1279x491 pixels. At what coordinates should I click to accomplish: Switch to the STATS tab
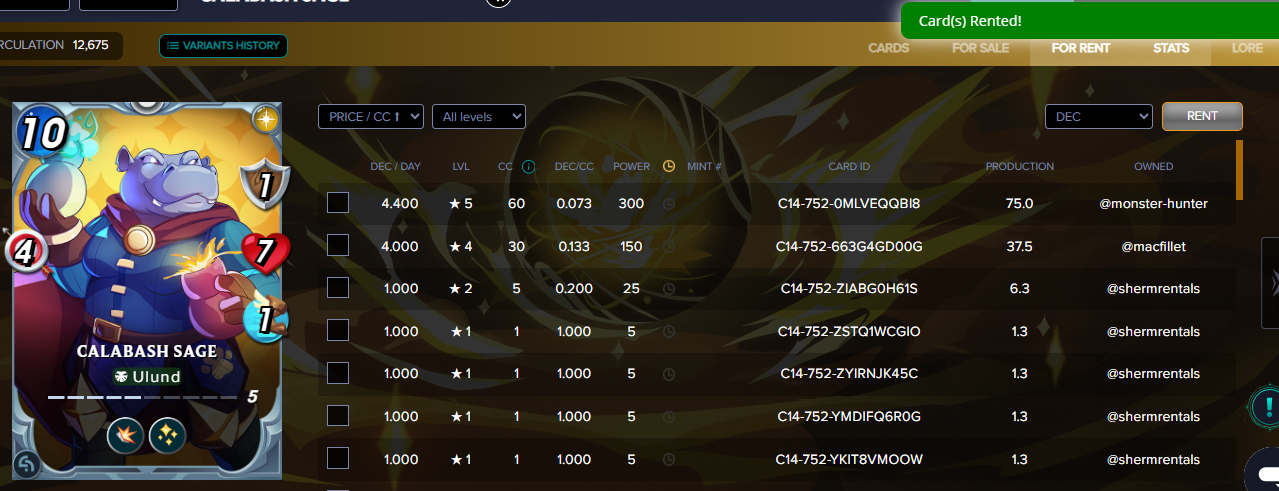click(x=1171, y=48)
